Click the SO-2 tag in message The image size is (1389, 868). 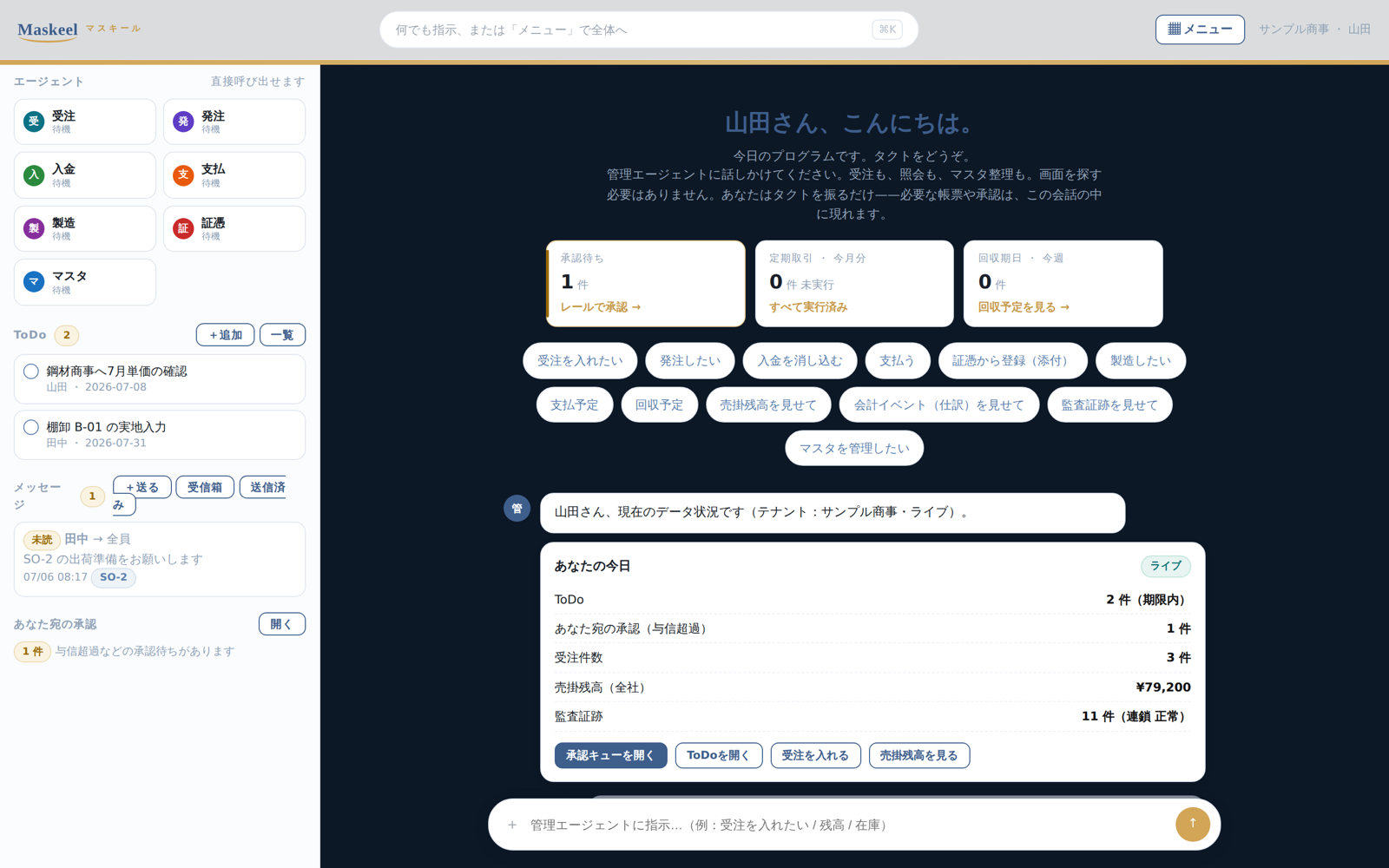(114, 577)
